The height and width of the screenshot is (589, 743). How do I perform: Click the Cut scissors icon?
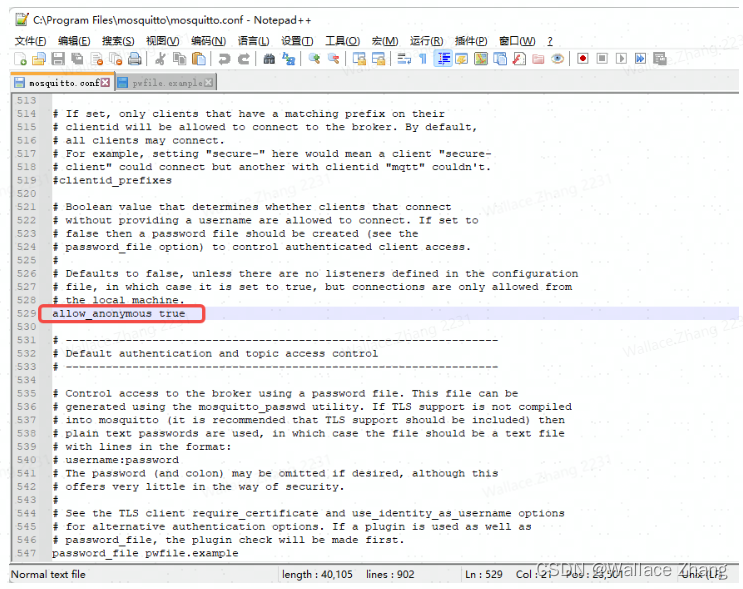[x=160, y=59]
